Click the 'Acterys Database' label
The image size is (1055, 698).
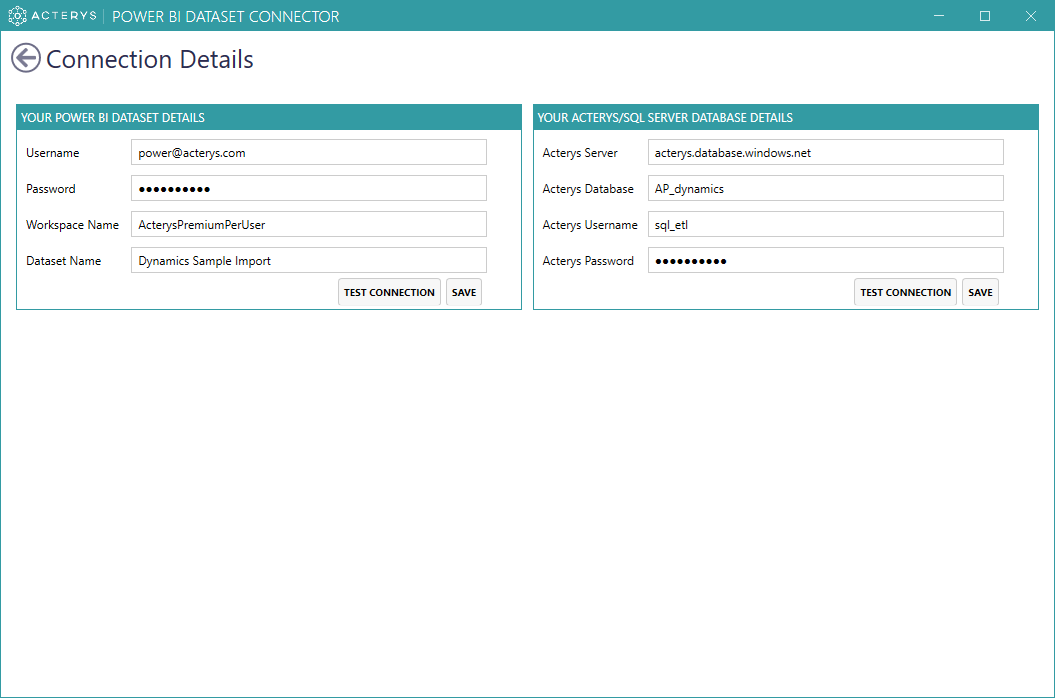coord(588,189)
